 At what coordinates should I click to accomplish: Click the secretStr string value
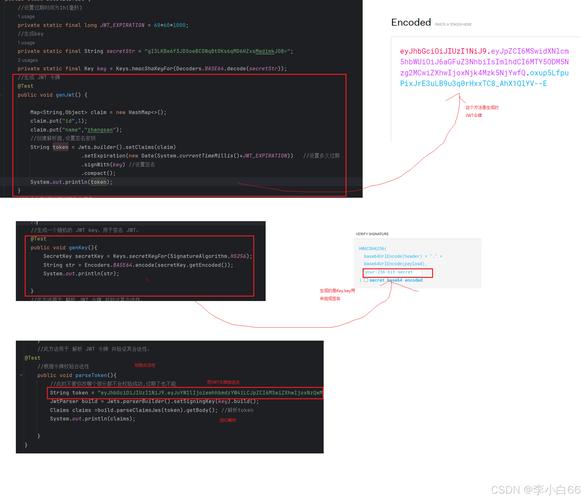(218, 51)
